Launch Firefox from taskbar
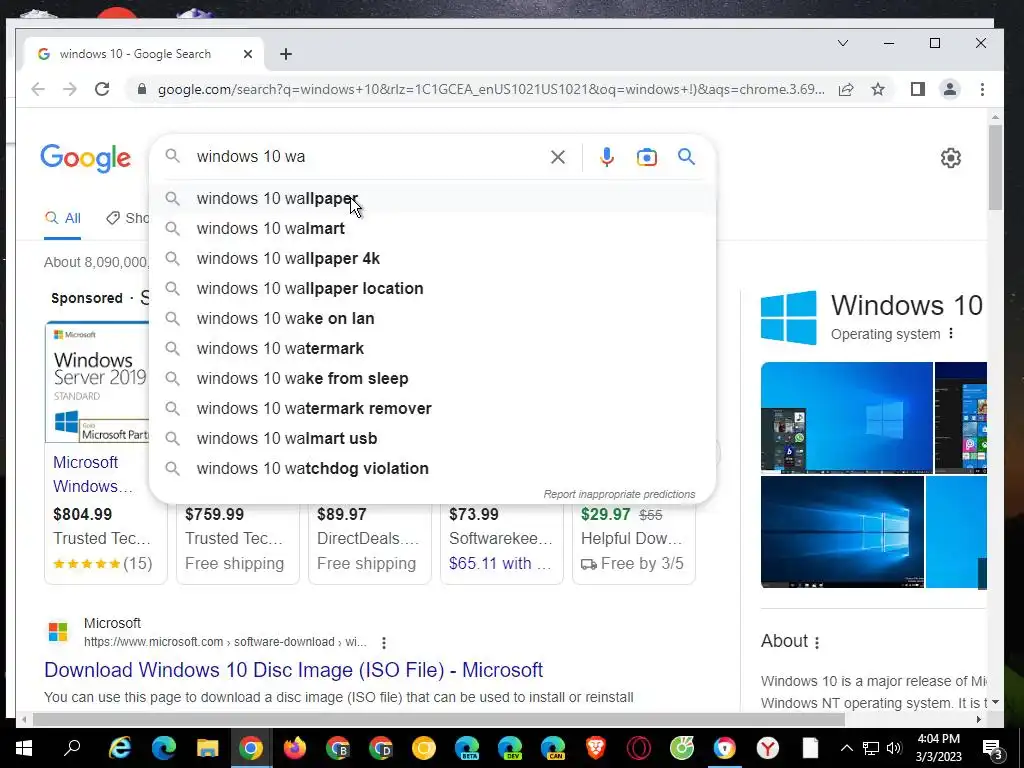The width and height of the screenshot is (1024, 768). click(x=295, y=748)
